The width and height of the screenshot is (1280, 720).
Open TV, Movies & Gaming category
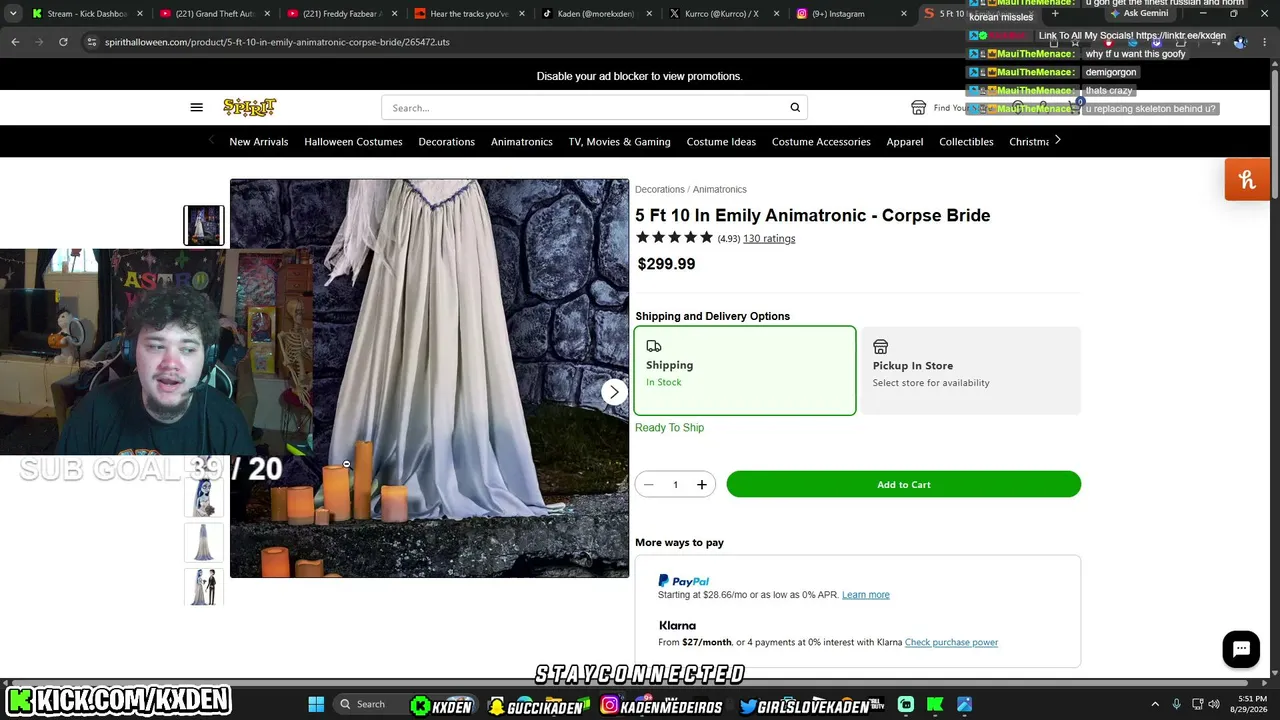[620, 142]
